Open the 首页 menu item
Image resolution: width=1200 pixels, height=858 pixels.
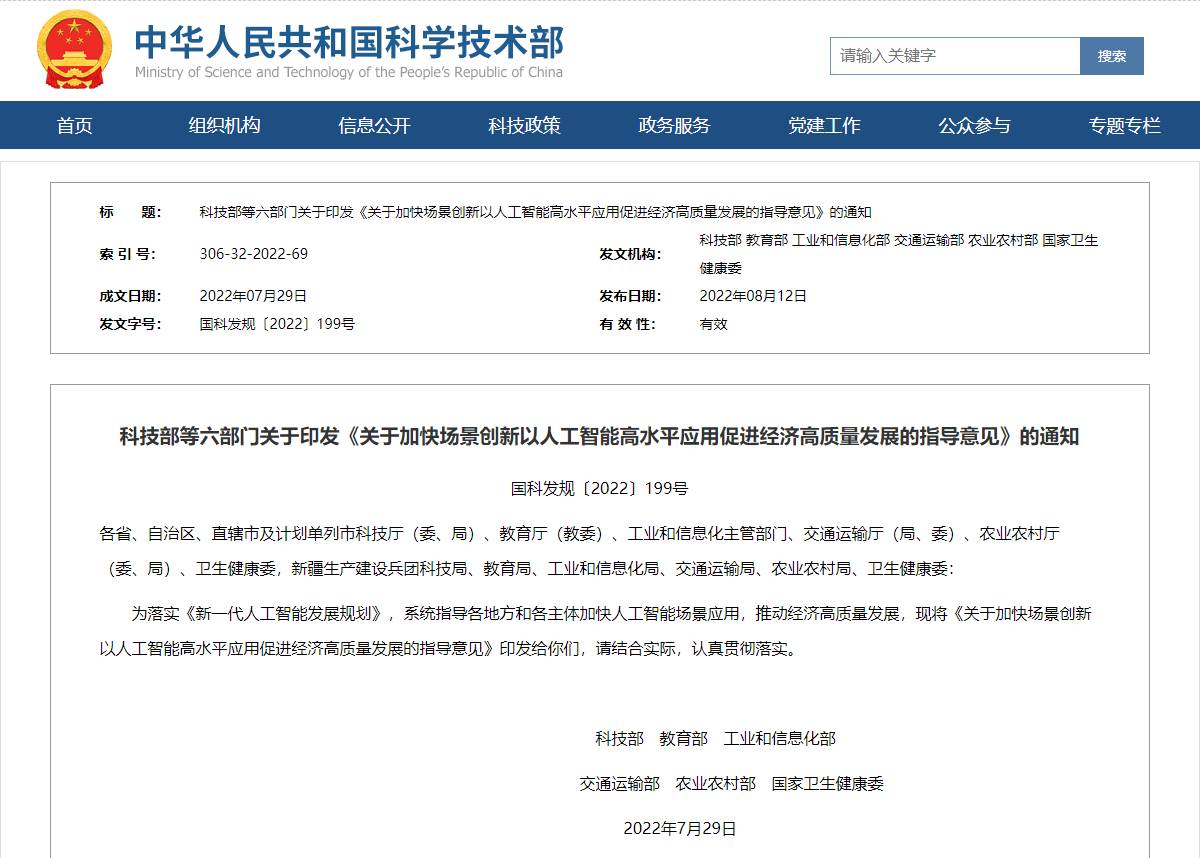click(73, 125)
